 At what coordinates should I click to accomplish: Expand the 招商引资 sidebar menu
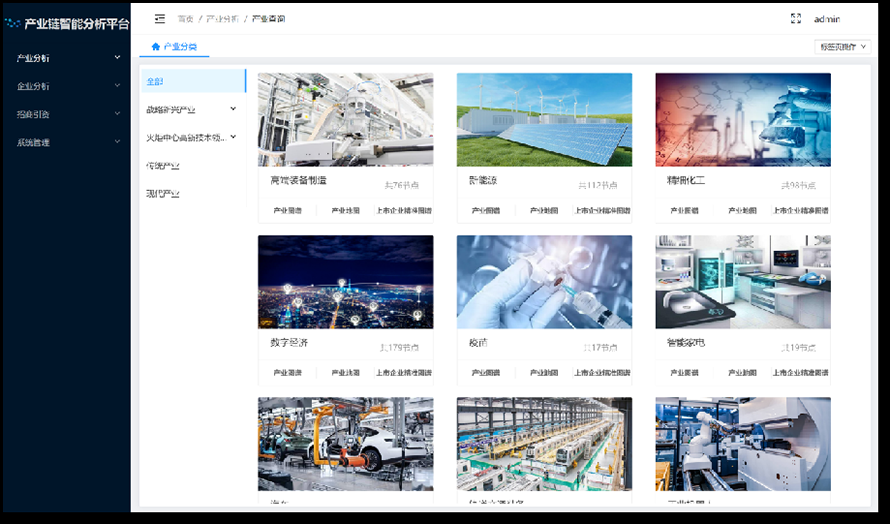pyautogui.click(x=65, y=114)
